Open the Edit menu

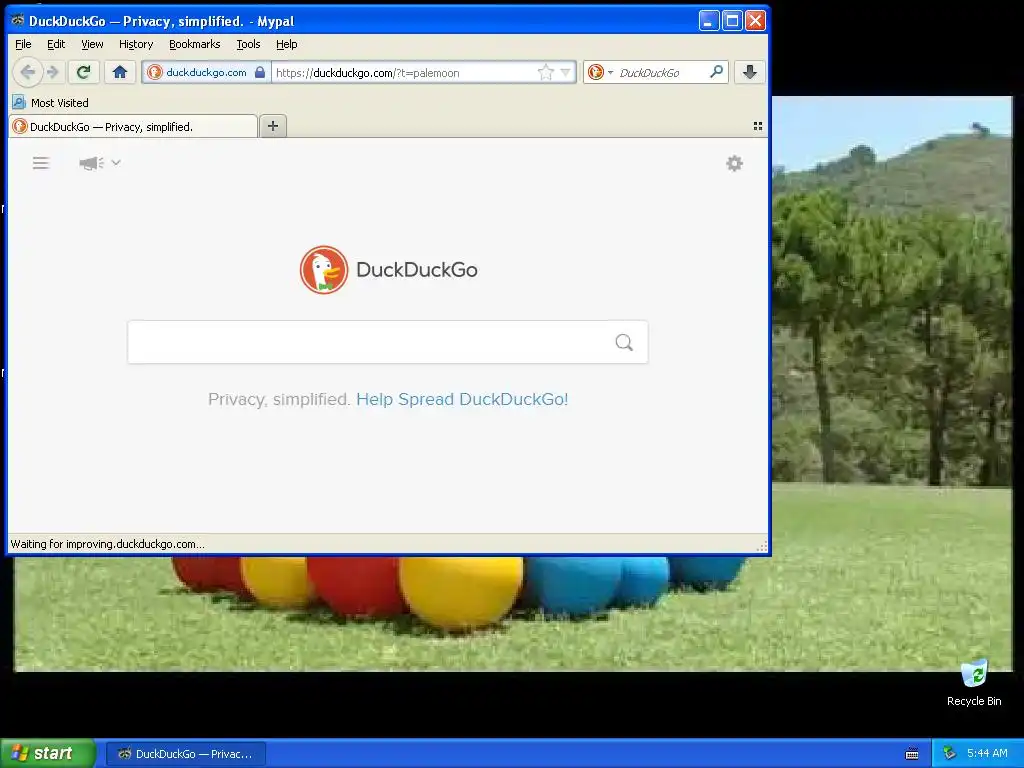pyautogui.click(x=56, y=44)
